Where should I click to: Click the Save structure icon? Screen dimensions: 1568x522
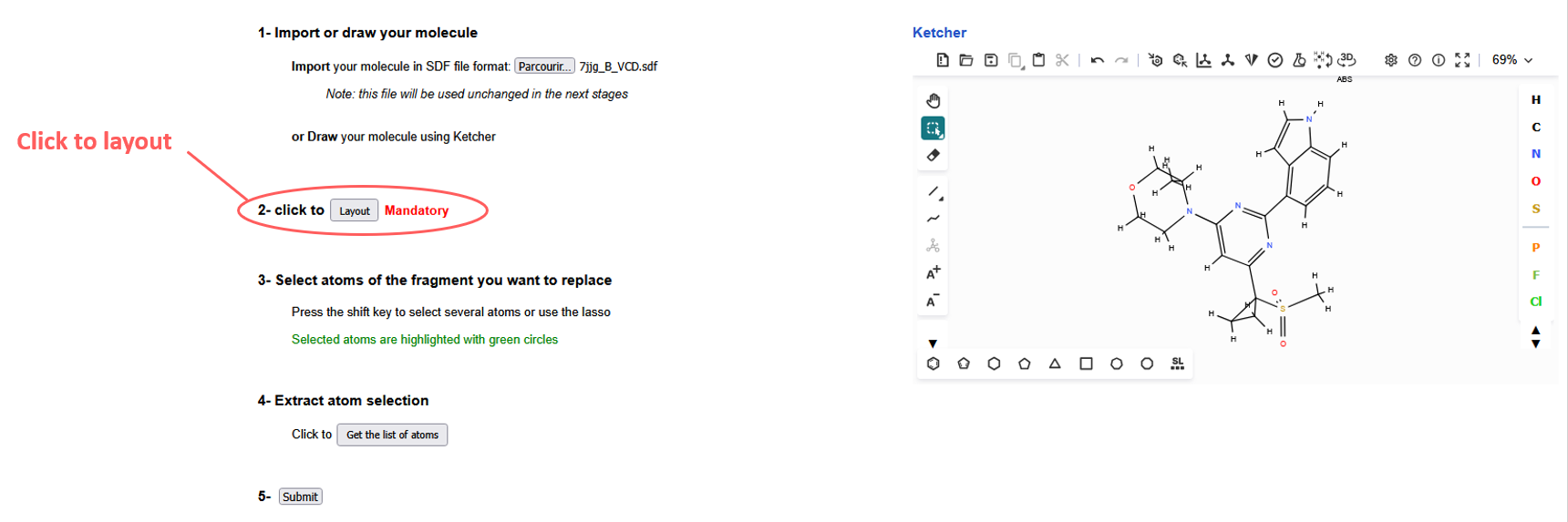coord(991,60)
